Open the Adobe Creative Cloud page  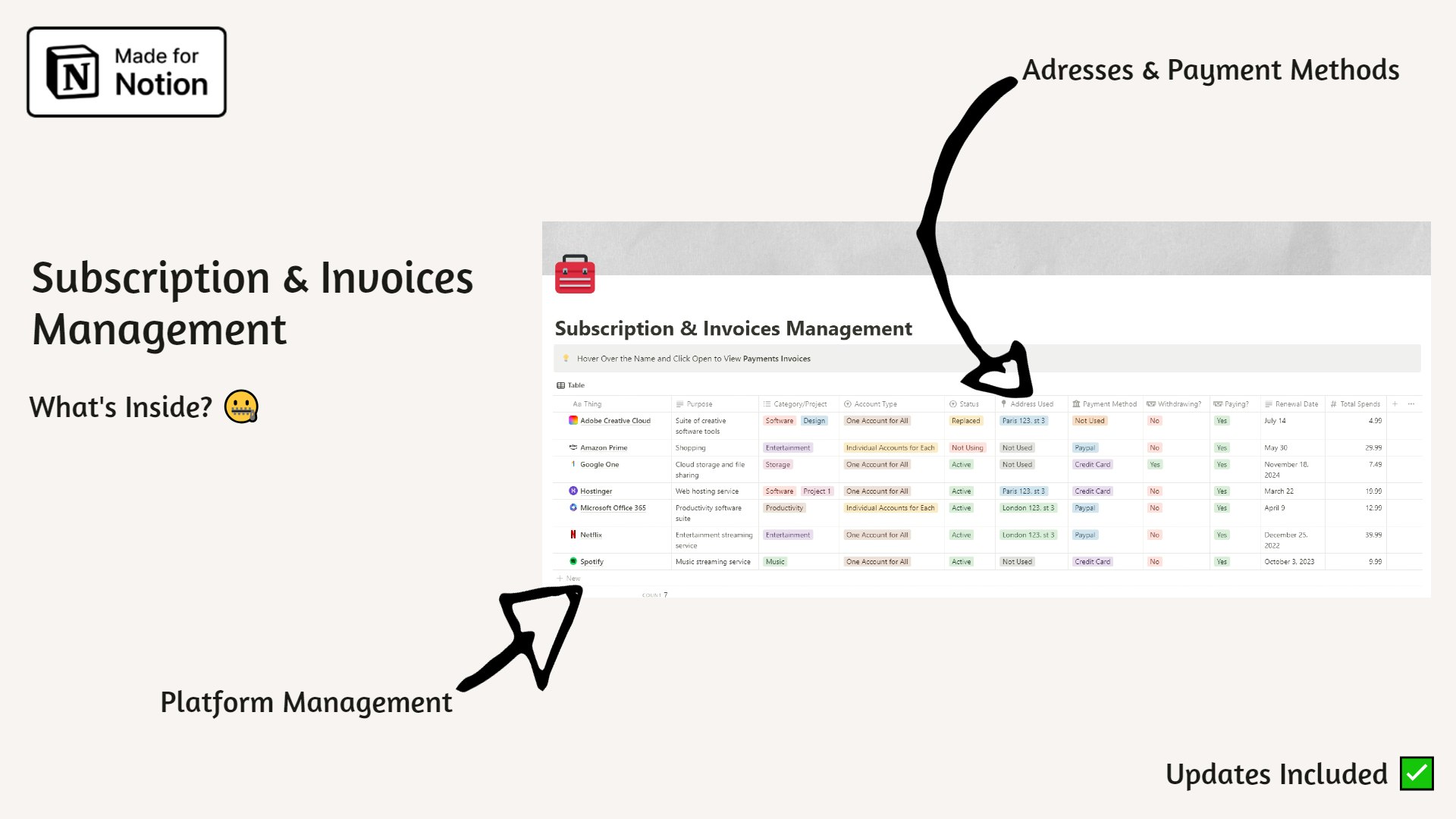[x=615, y=421]
